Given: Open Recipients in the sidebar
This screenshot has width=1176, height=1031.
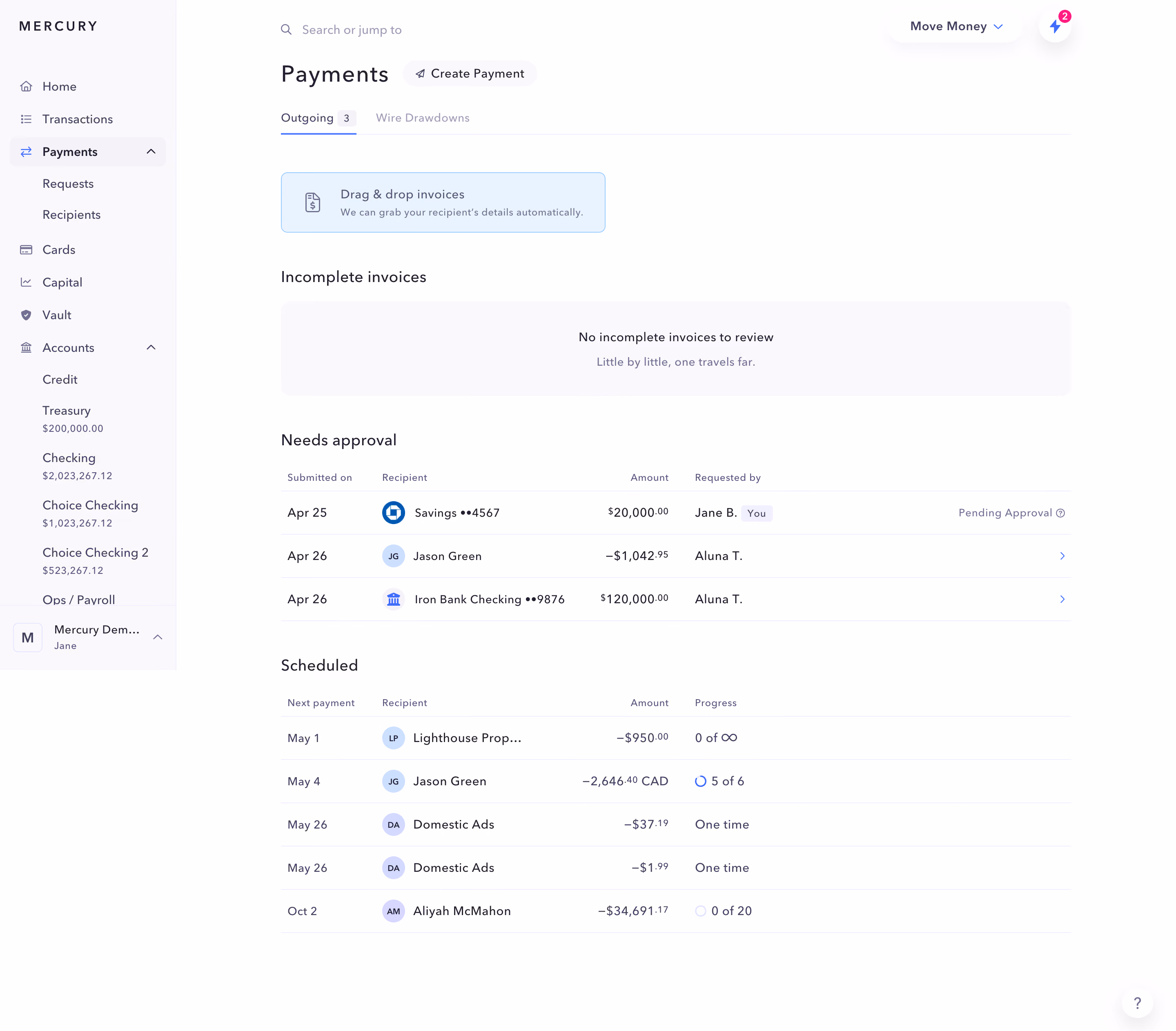Looking at the screenshot, I should (71, 215).
